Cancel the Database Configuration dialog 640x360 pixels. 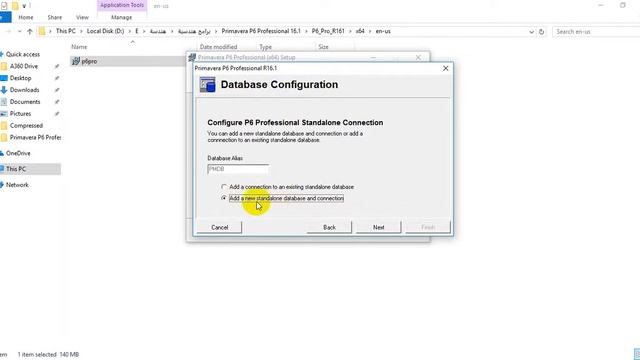point(219,227)
